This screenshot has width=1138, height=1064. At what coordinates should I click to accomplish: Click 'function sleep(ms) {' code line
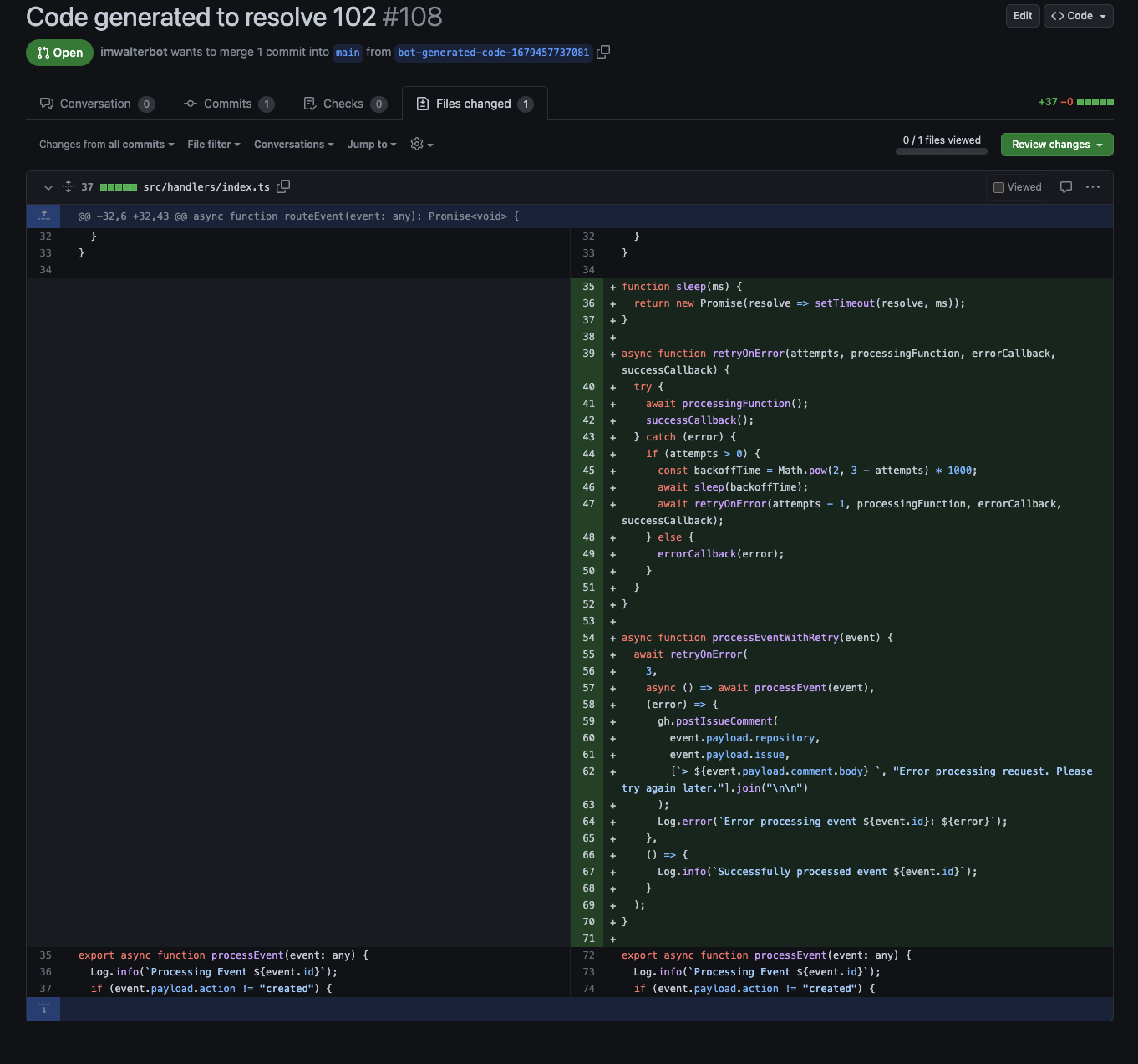682,287
